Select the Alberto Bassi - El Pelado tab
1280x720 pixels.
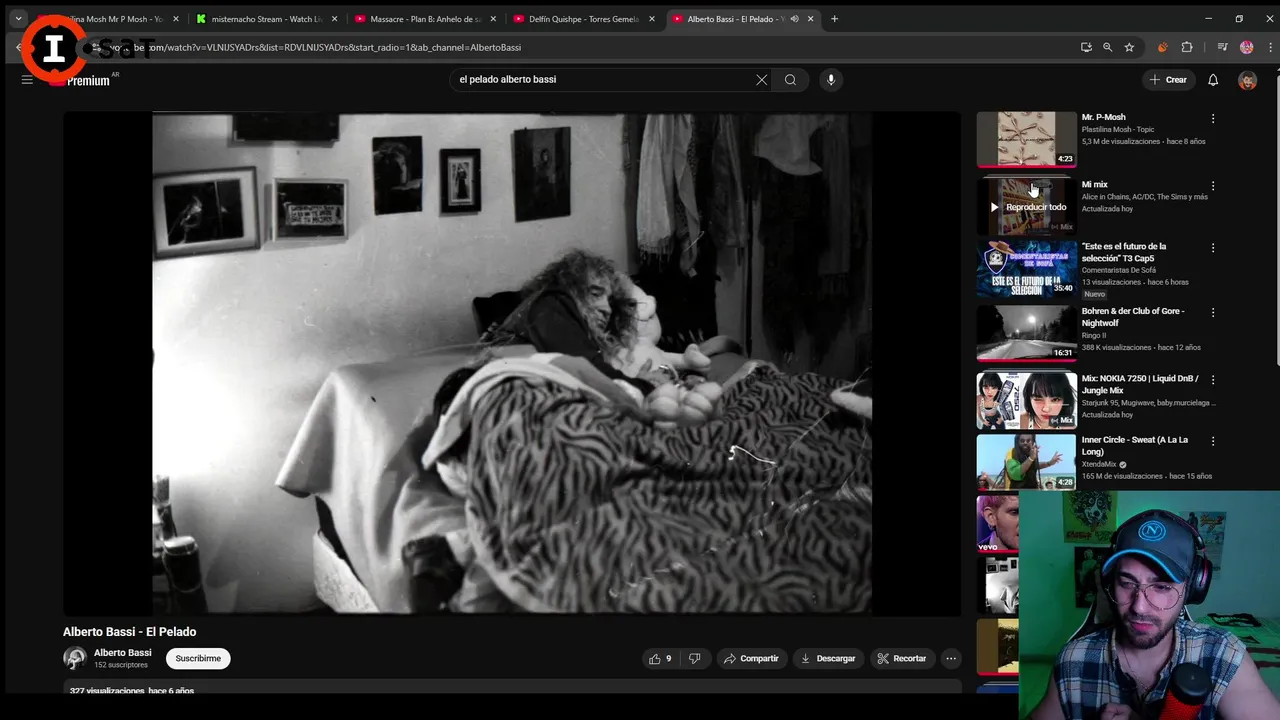tap(742, 18)
